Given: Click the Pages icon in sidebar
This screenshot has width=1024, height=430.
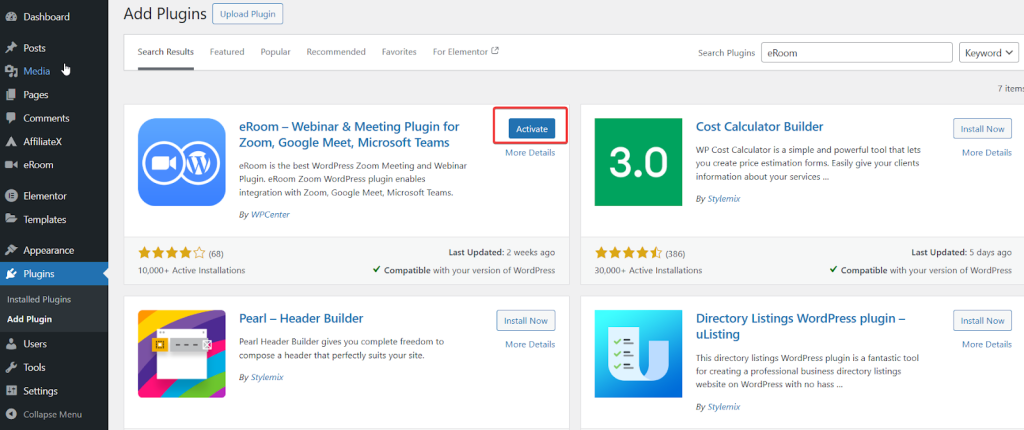Looking at the screenshot, I should pos(11,95).
